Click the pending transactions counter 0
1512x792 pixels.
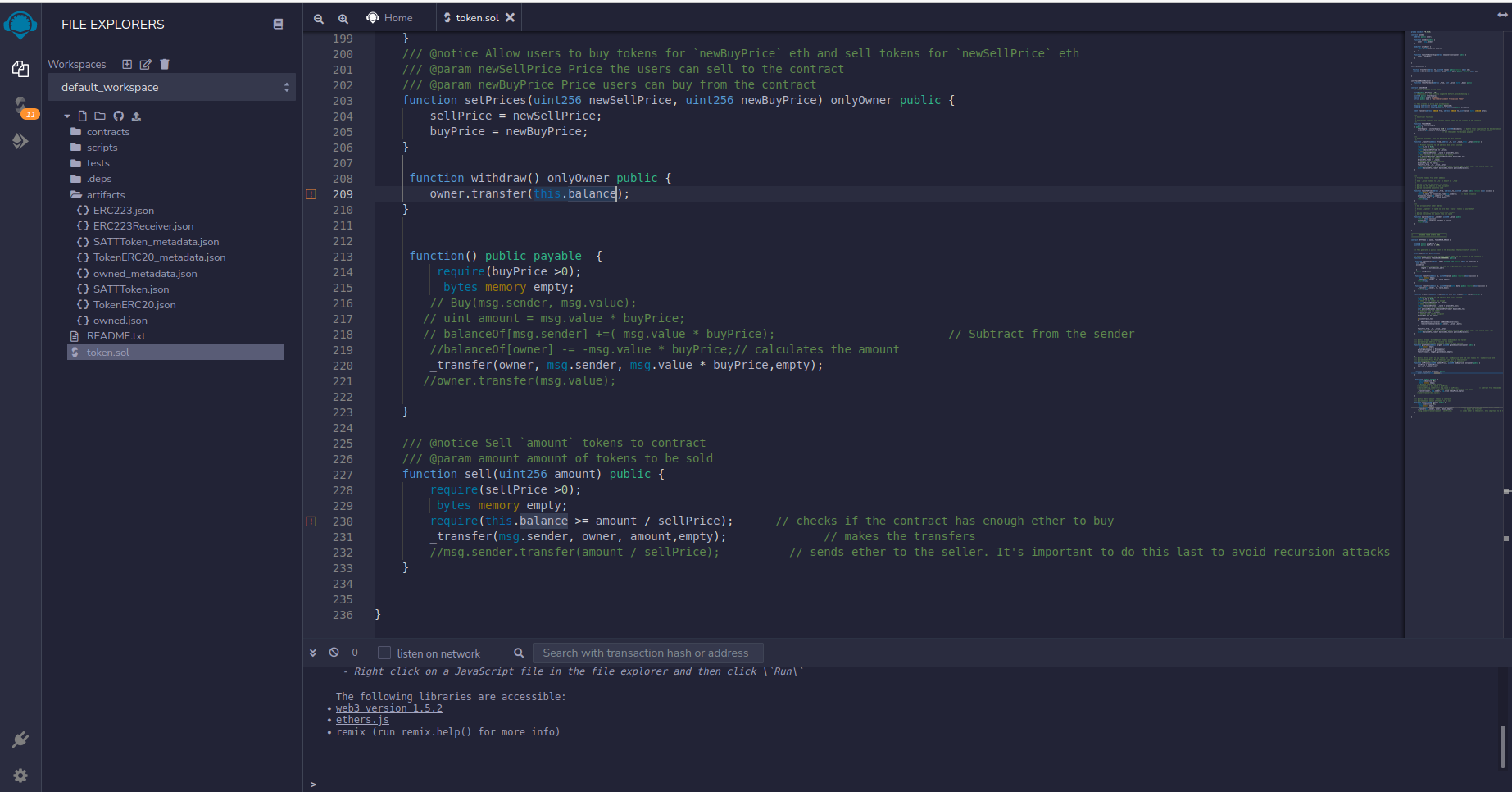tap(355, 653)
